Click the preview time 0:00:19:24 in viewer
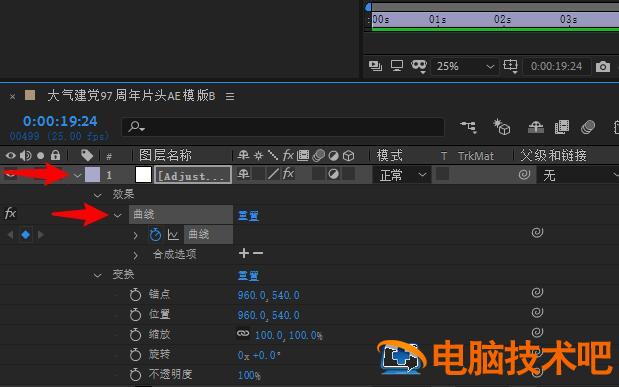This screenshot has height=387, width=619. pos(556,66)
